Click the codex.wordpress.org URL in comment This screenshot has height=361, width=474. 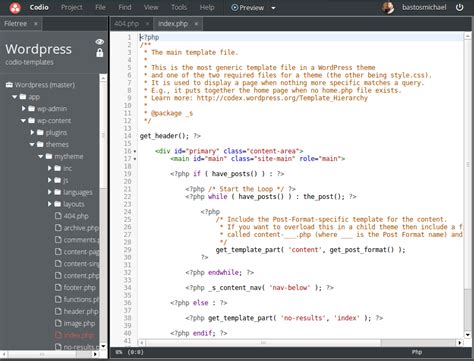tap(282, 98)
